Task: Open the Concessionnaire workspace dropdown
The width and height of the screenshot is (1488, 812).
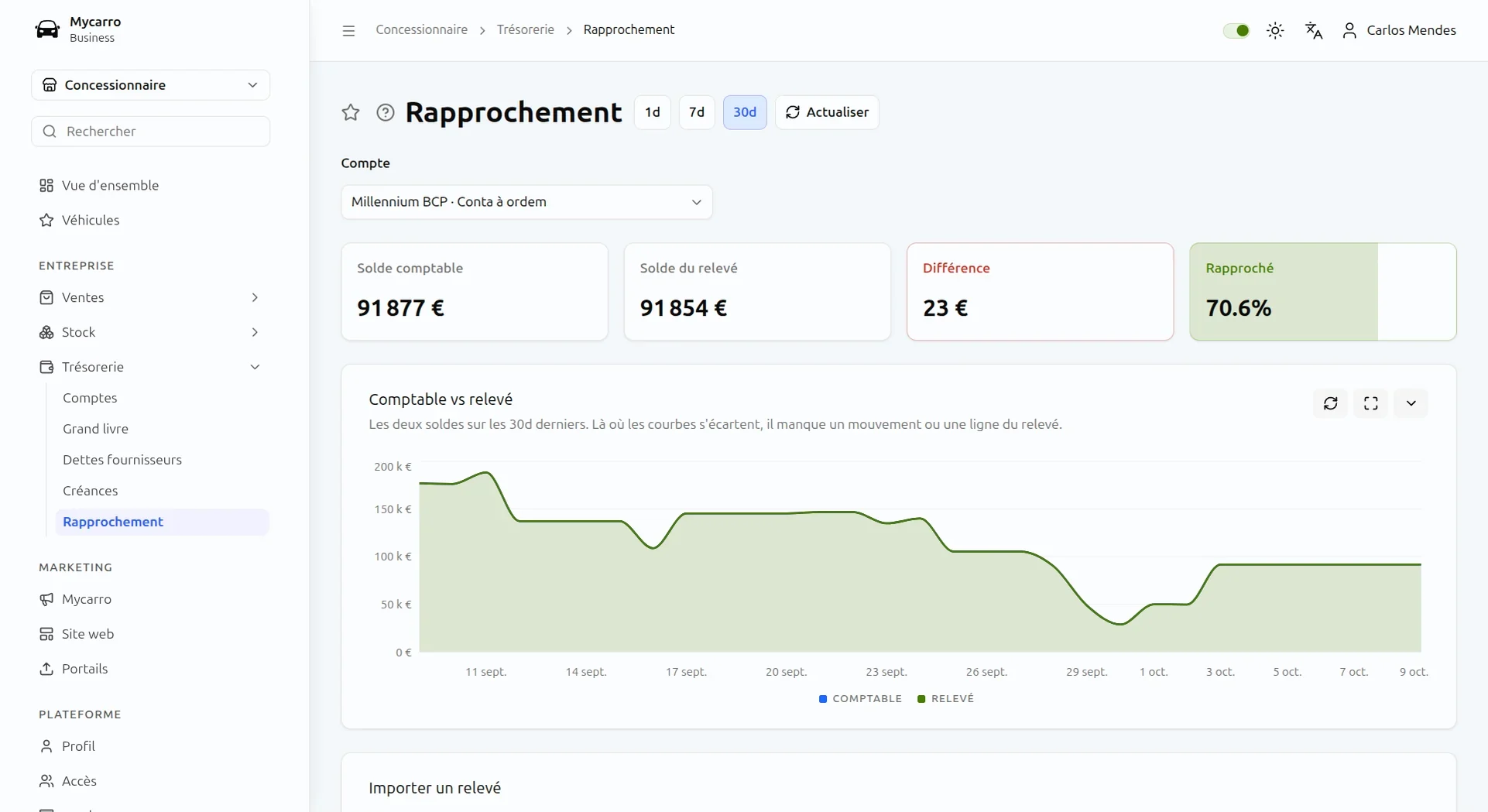Action: coord(150,85)
